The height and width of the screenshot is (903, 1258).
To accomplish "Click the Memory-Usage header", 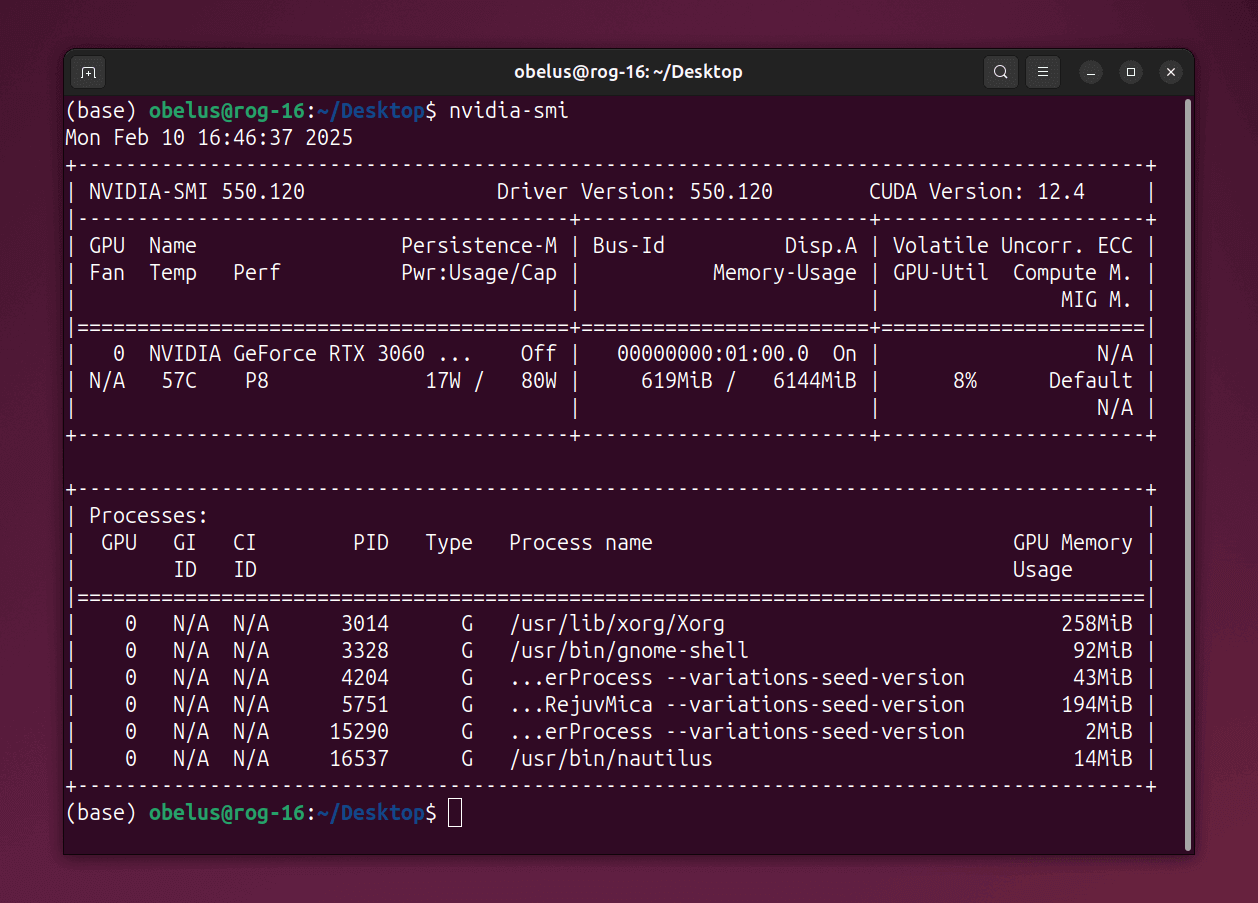I will coord(785,273).
